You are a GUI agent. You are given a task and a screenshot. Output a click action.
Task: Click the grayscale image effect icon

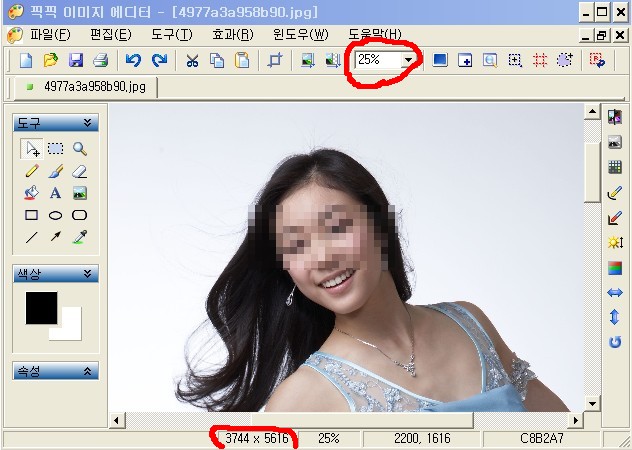[615, 142]
